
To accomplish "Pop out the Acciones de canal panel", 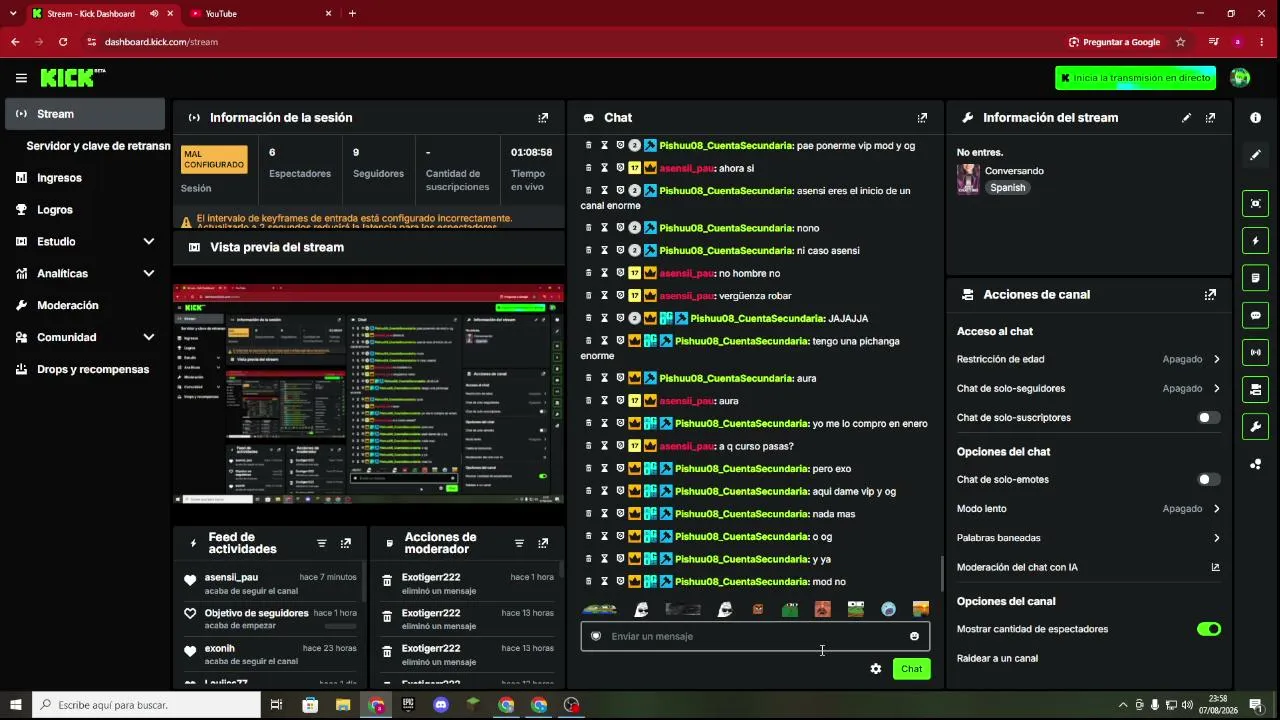I will click(1210, 295).
